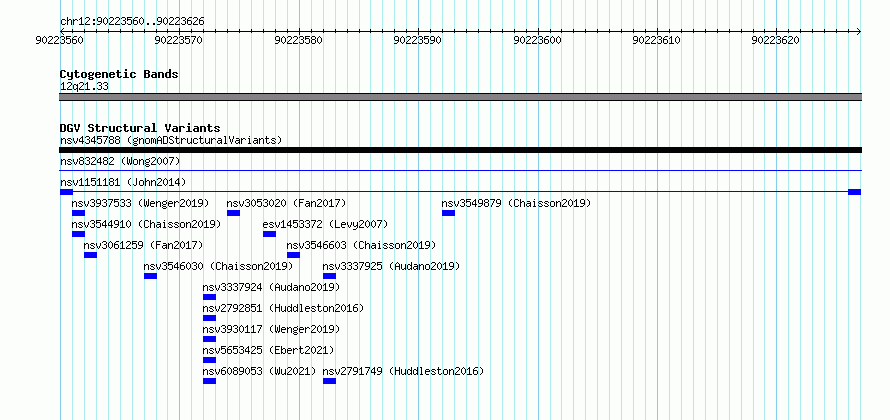
Task: Select the blue box under nsv3546603
Action: 293,255
